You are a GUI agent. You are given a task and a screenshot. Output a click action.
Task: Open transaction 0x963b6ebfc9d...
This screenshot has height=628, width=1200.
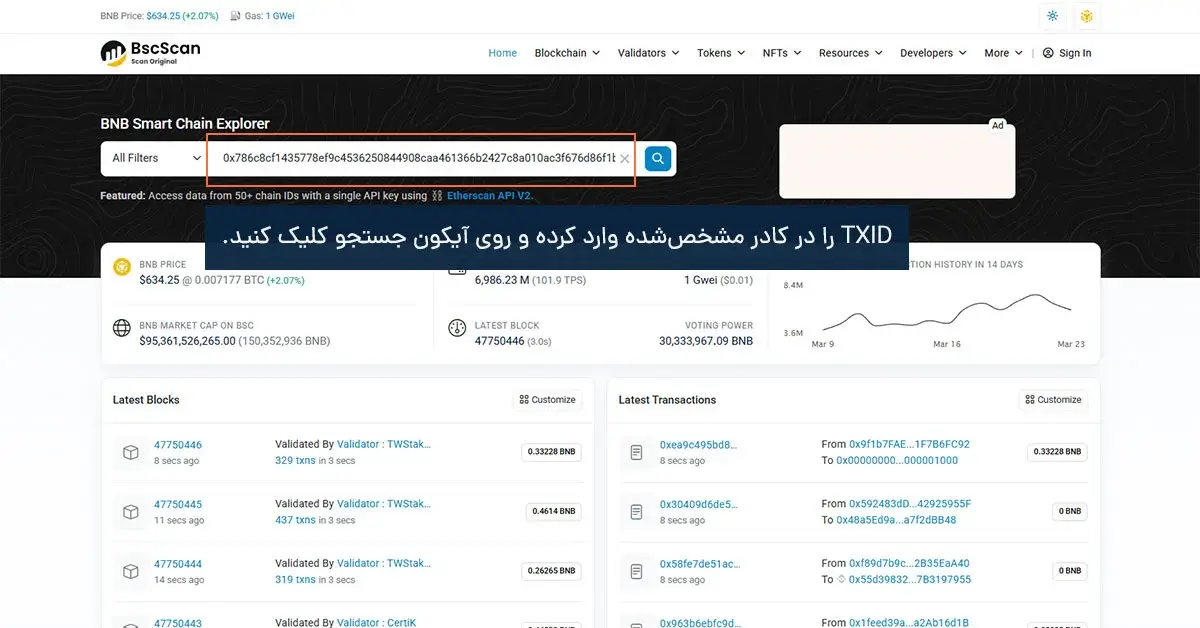tap(698, 623)
